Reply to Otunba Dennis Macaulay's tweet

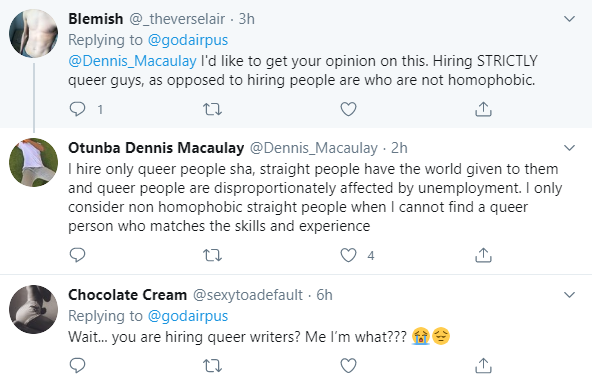[x=77, y=255]
